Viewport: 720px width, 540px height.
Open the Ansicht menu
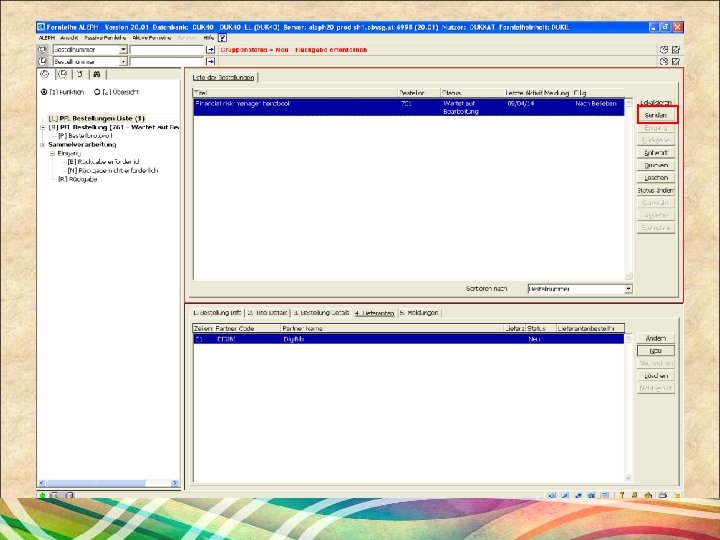[x=69, y=38]
